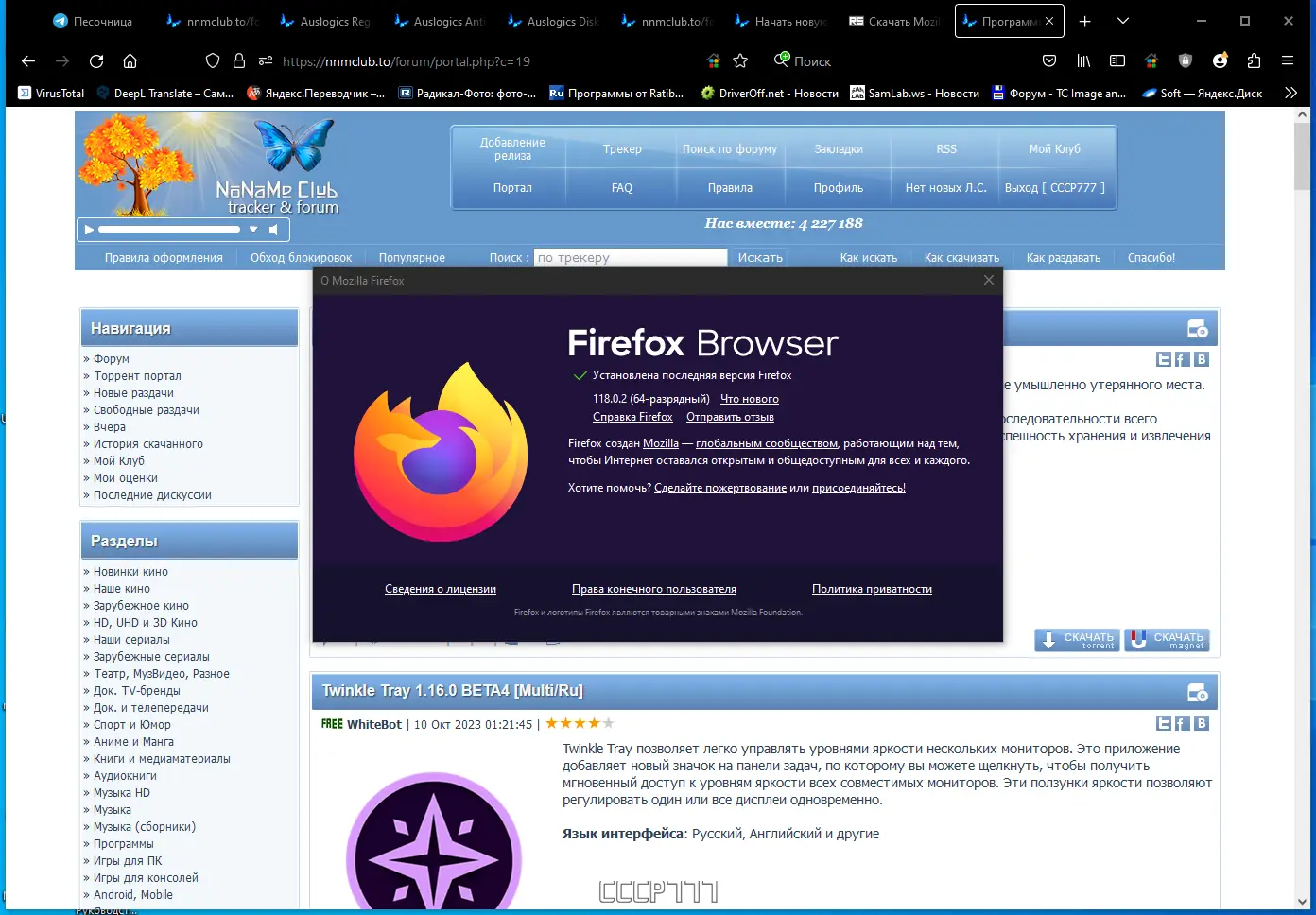Viewport: 1316px width, 915px height.
Task: Open the Программы section link
Action: pyautogui.click(x=123, y=844)
